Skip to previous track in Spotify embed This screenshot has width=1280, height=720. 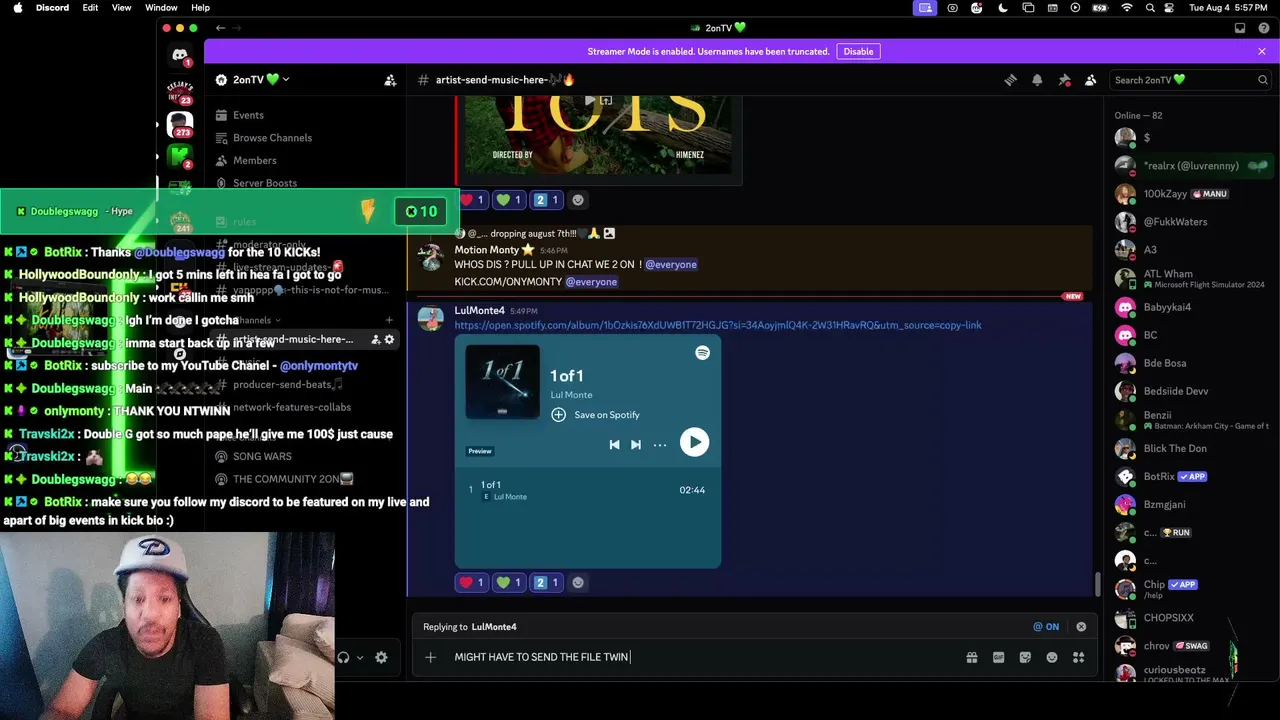tap(614, 445)
